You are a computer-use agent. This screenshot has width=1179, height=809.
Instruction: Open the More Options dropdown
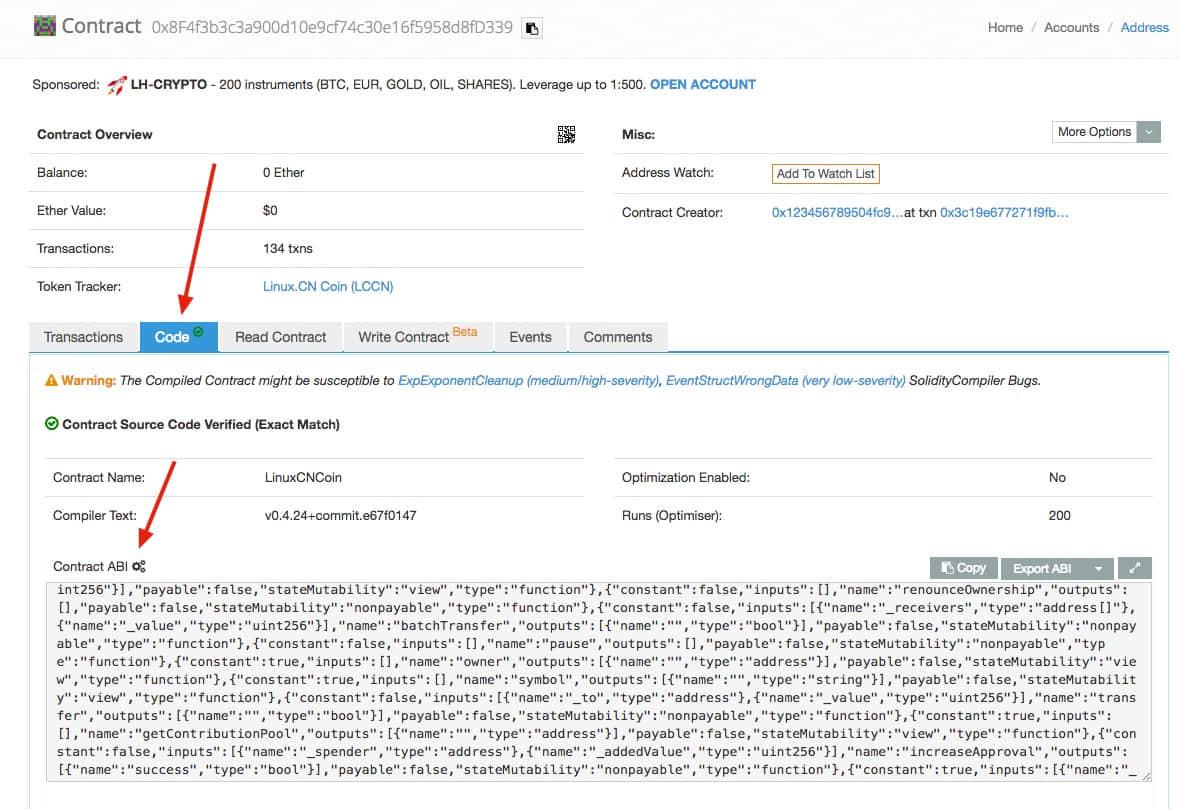1106,132
